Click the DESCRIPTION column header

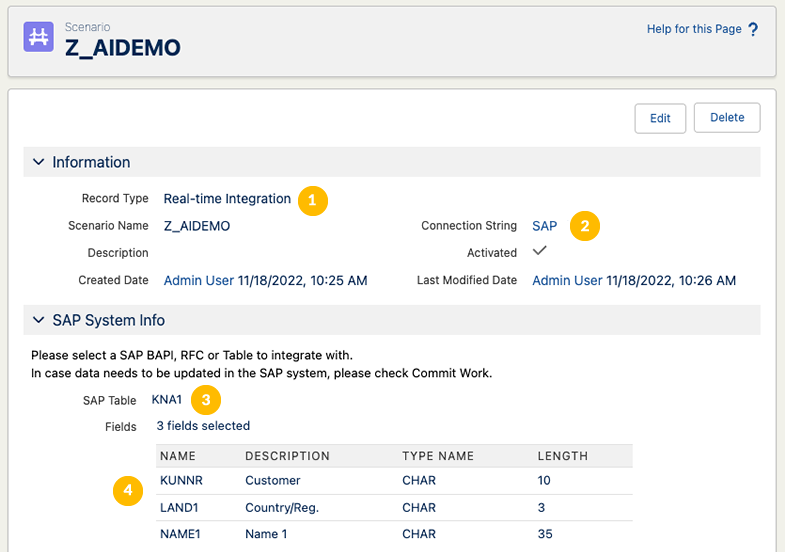pyautogui.click(x=287, y=456)
